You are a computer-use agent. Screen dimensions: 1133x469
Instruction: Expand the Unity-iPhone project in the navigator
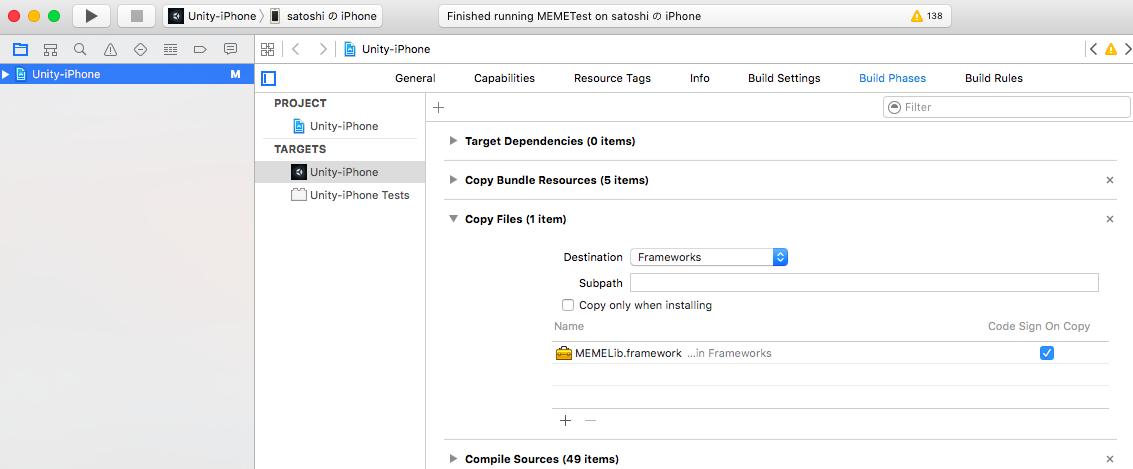(x=6, y=74)
